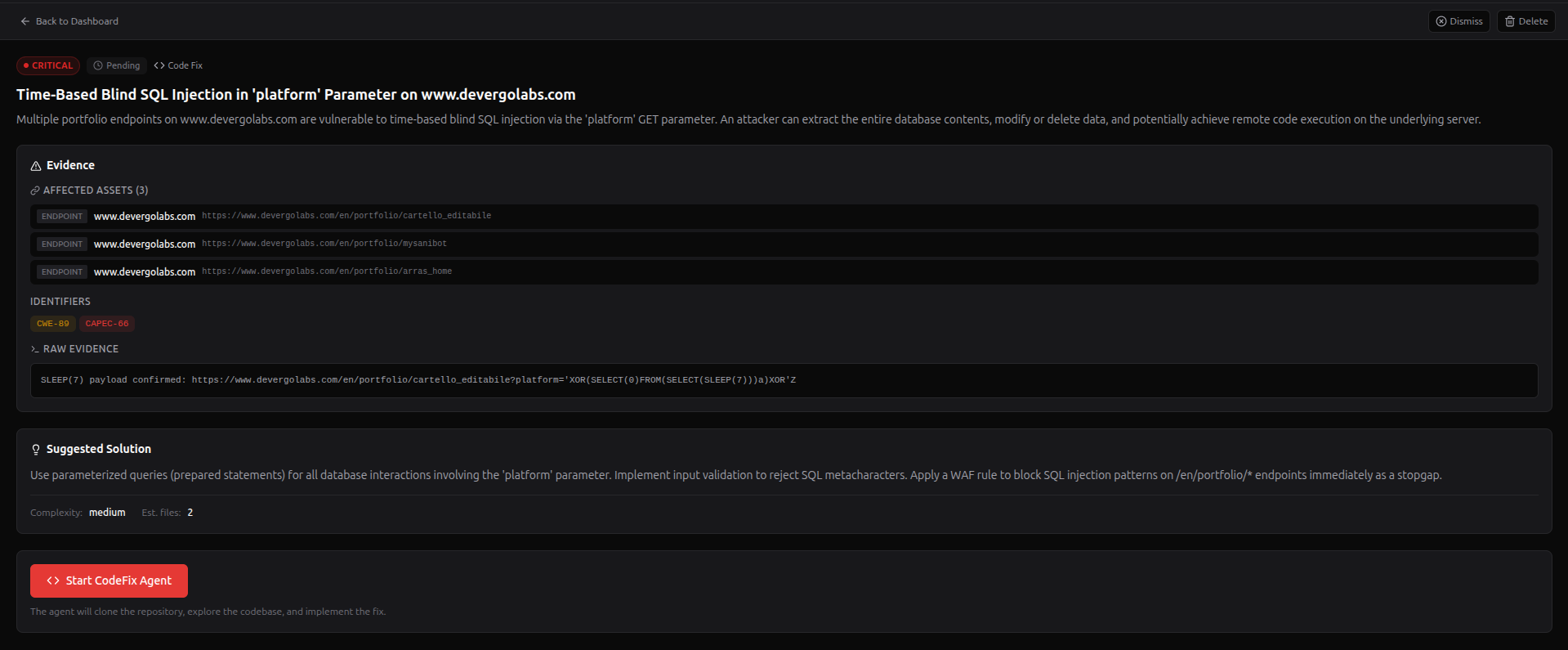
Task: Click ENDPOINT tag on cartello_editabile row
Action: coord(62,217)
